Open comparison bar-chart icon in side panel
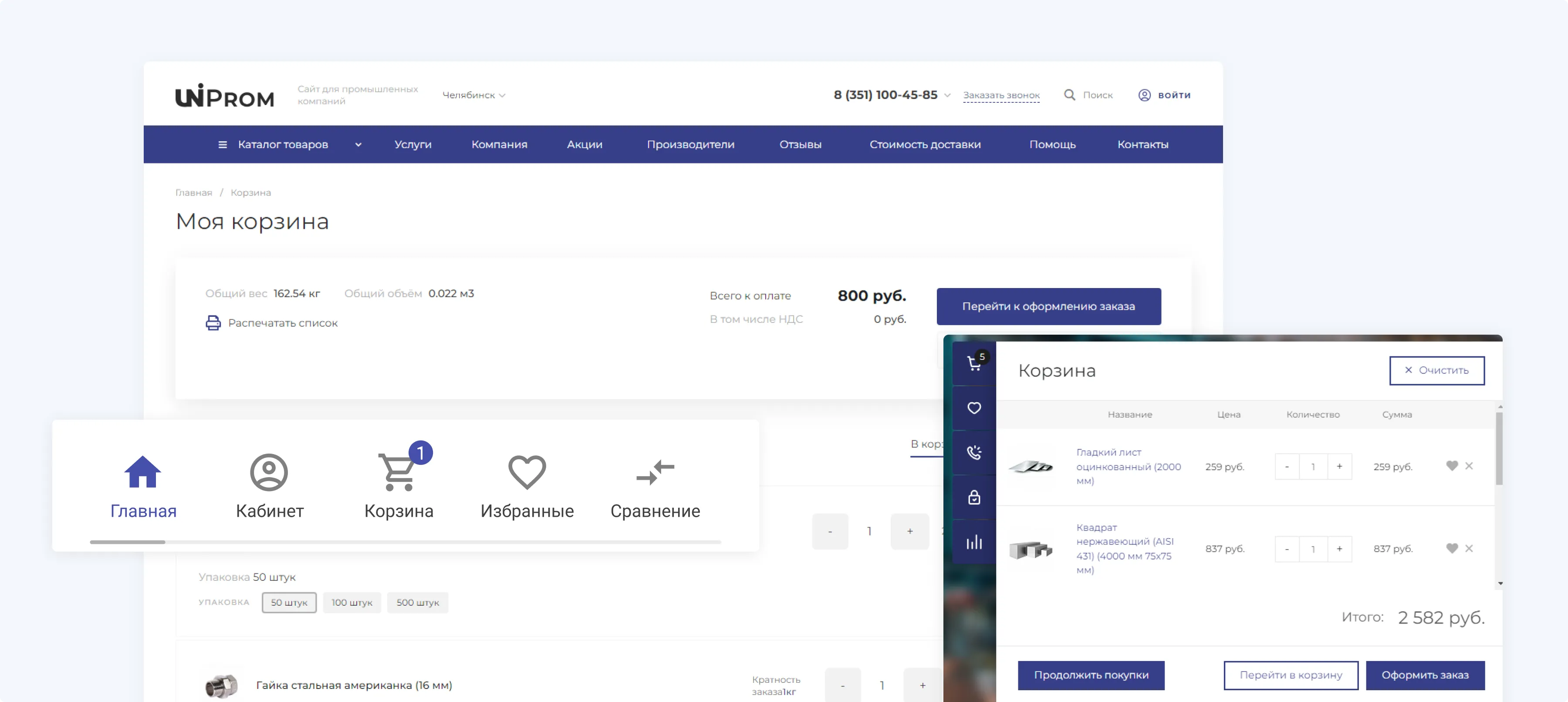The height and width of the screenshot is (702, 1568). (x=974, y=542)
